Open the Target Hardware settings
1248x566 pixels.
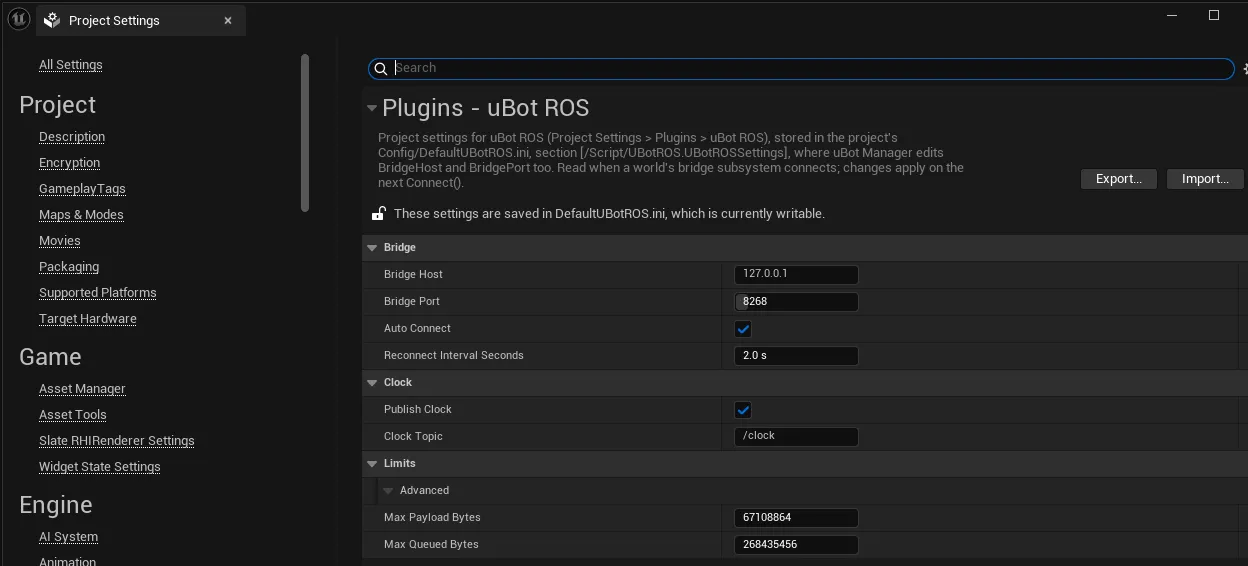pos(88,319)
